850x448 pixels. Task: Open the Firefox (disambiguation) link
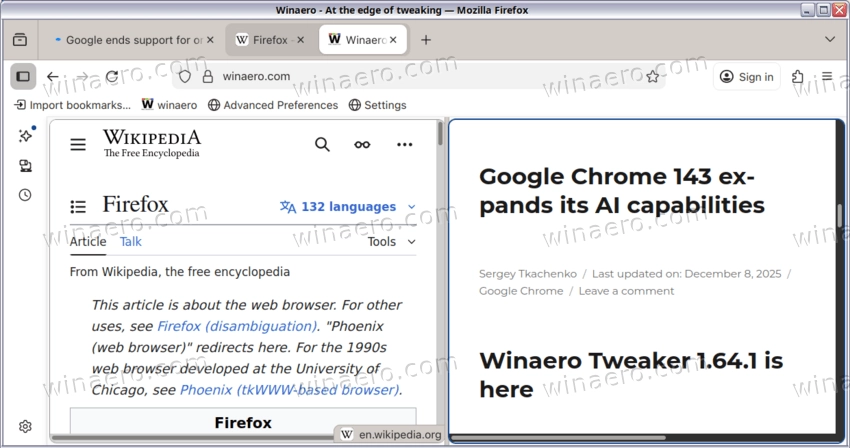236,326
